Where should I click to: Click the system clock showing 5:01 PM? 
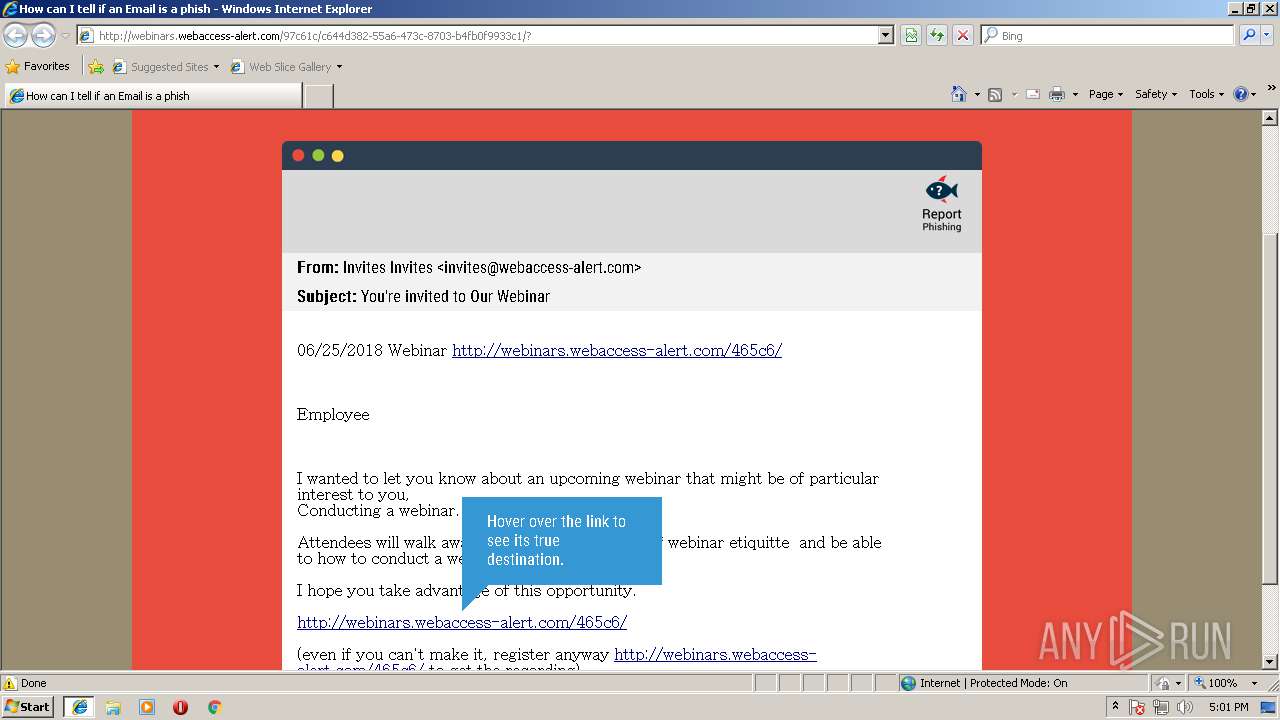(1228, 707)
